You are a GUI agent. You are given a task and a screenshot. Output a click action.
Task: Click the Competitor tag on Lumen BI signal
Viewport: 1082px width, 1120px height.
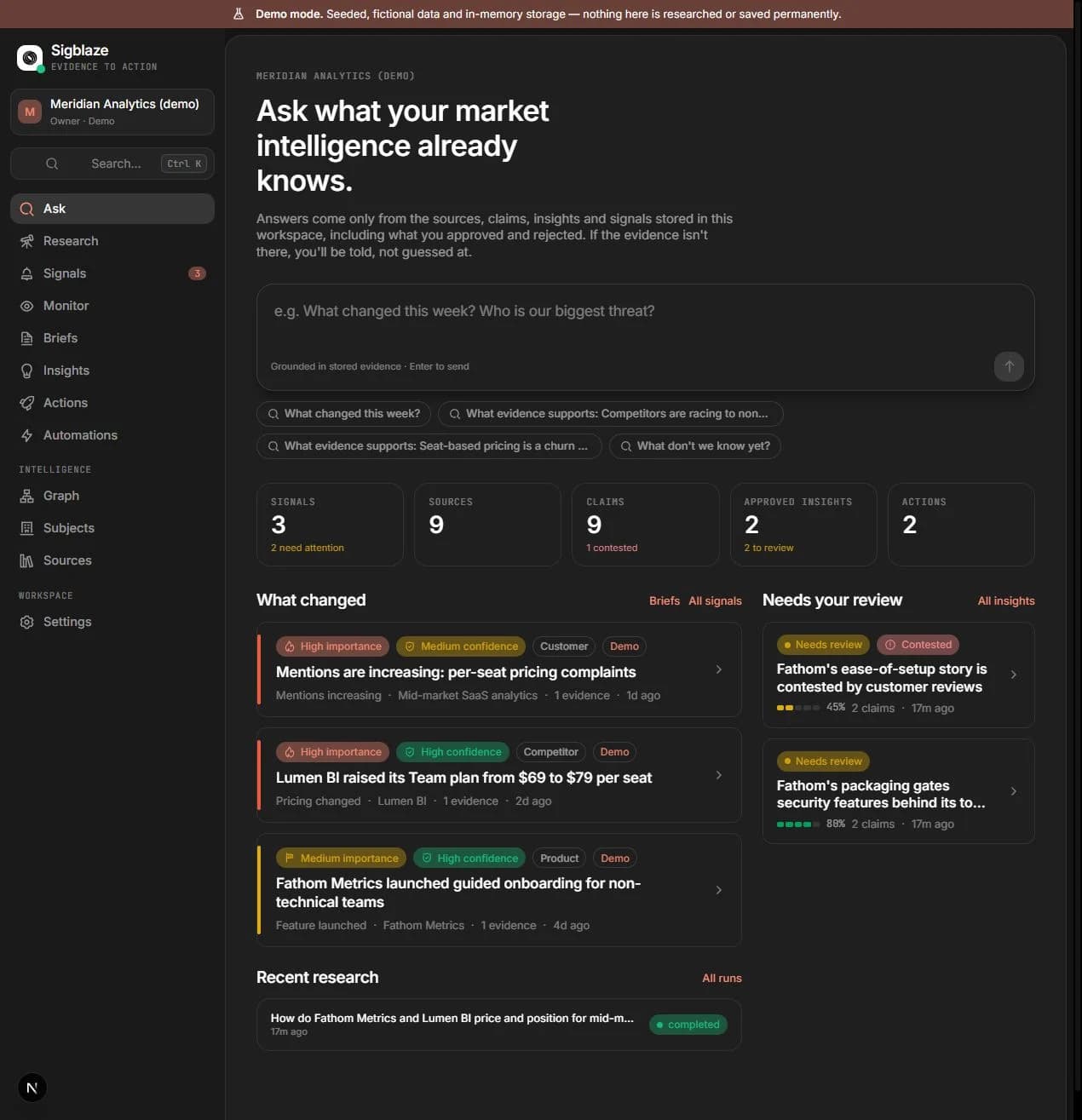click(x=550, y=752)
